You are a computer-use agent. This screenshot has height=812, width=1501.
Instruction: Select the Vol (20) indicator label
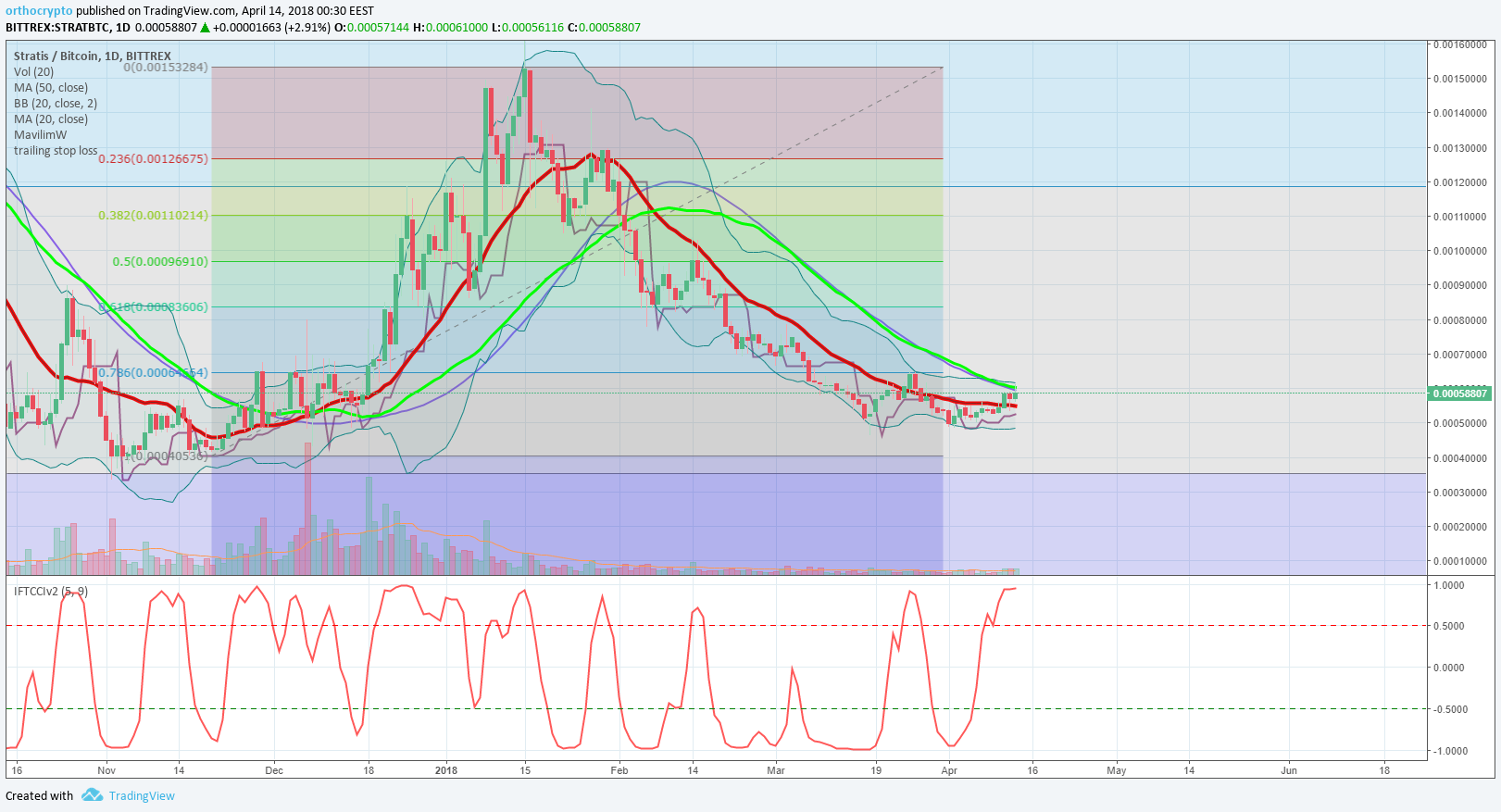point(34,72)
